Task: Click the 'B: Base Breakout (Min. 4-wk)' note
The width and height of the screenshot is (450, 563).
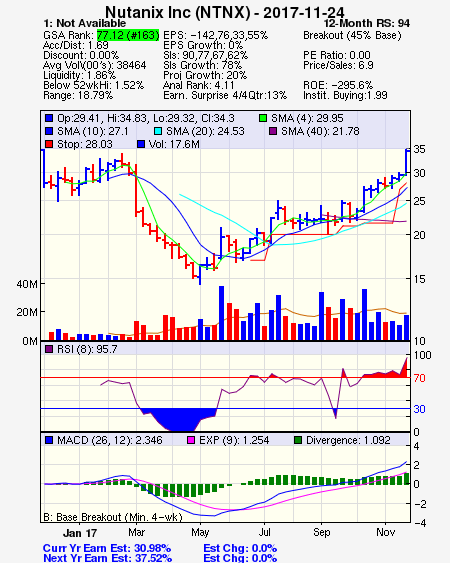Action: [x=113, y=517]
